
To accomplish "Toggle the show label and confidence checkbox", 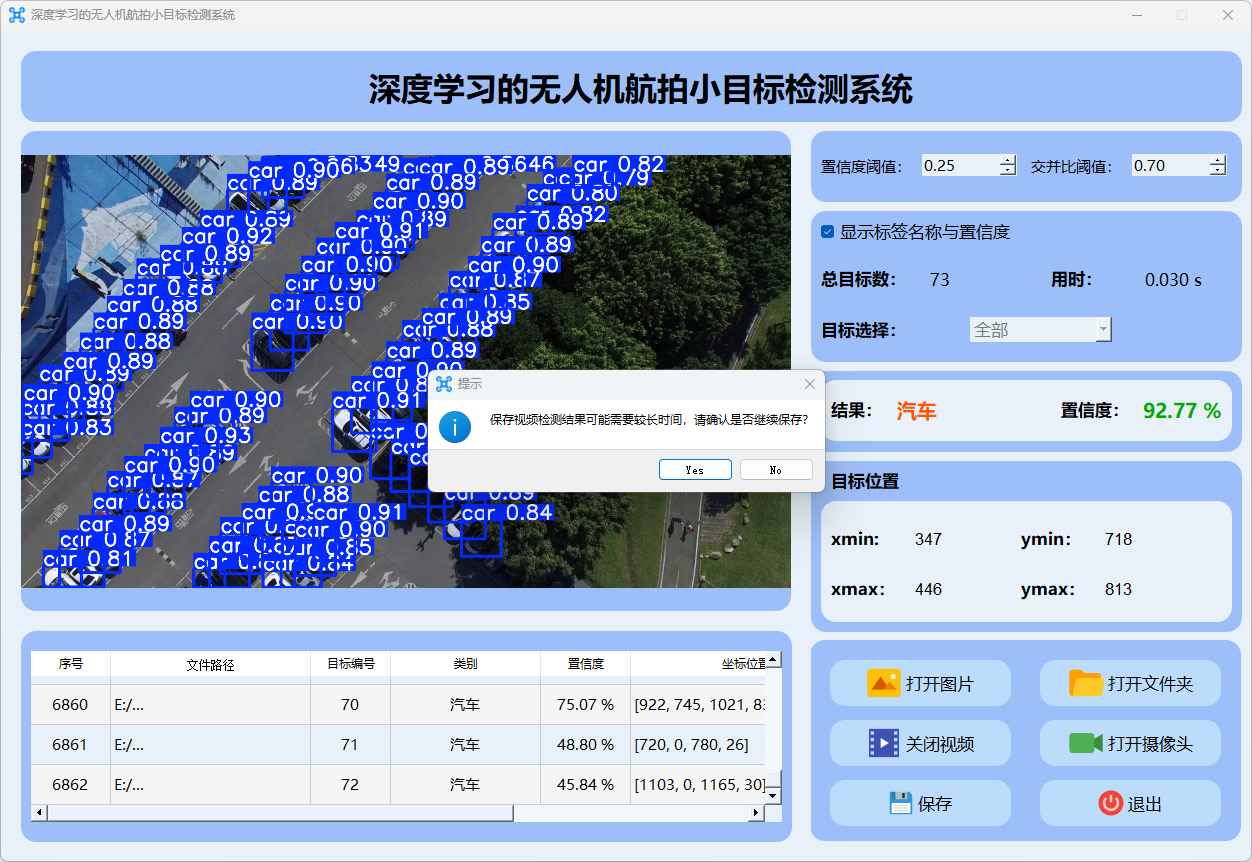I will tap(828, 232).
